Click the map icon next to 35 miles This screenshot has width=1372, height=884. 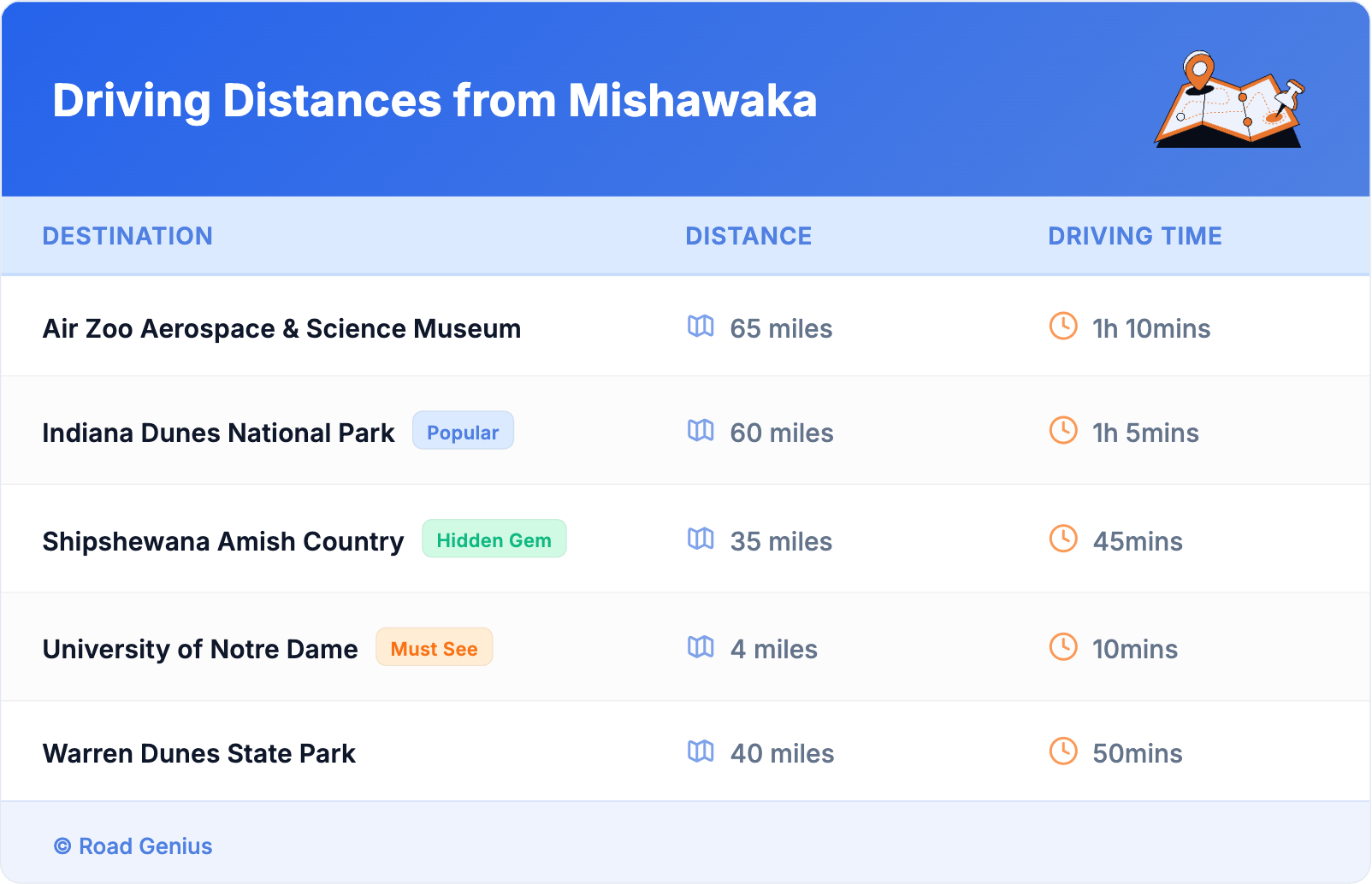click(x=701, y=539)
